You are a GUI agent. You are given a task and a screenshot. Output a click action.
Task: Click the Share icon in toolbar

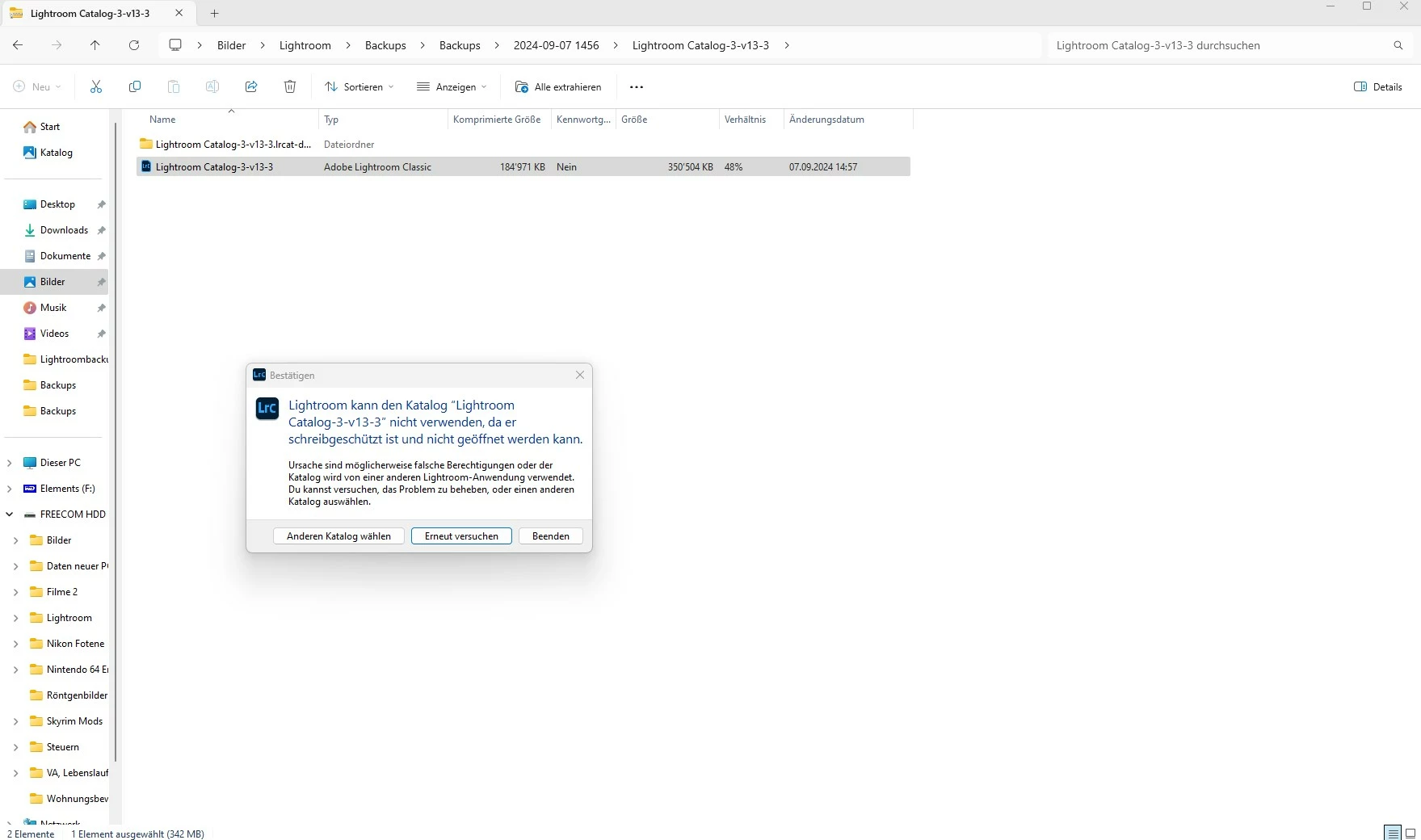[251, 86]
